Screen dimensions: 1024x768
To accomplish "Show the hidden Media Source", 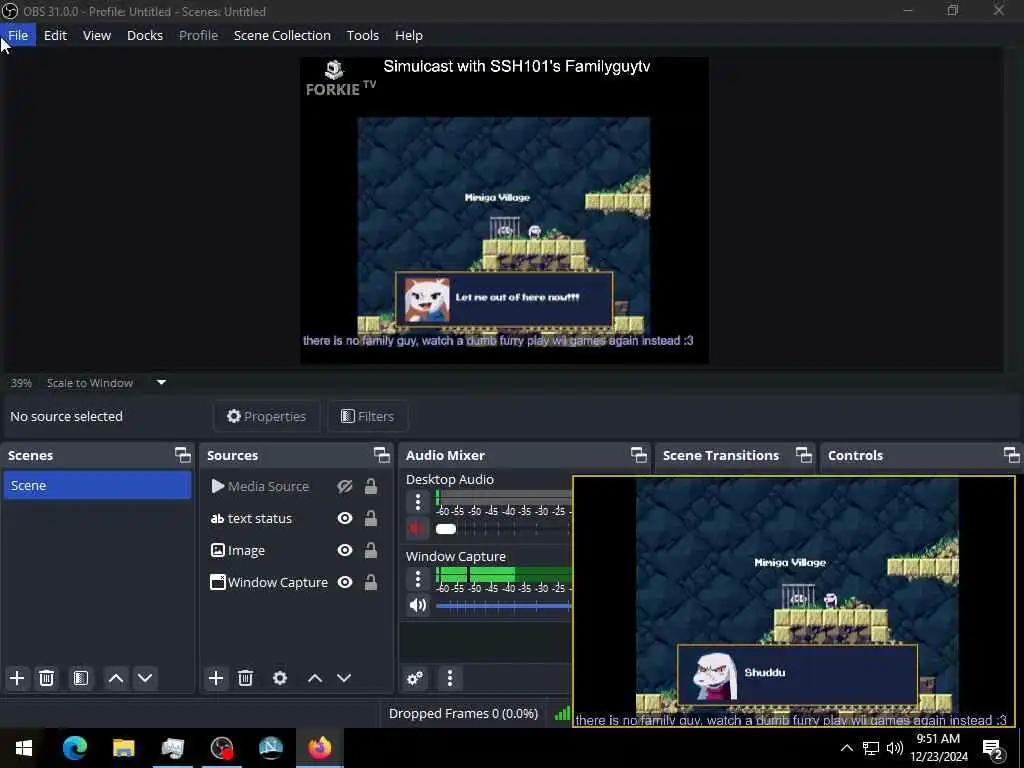I will 345,487.
